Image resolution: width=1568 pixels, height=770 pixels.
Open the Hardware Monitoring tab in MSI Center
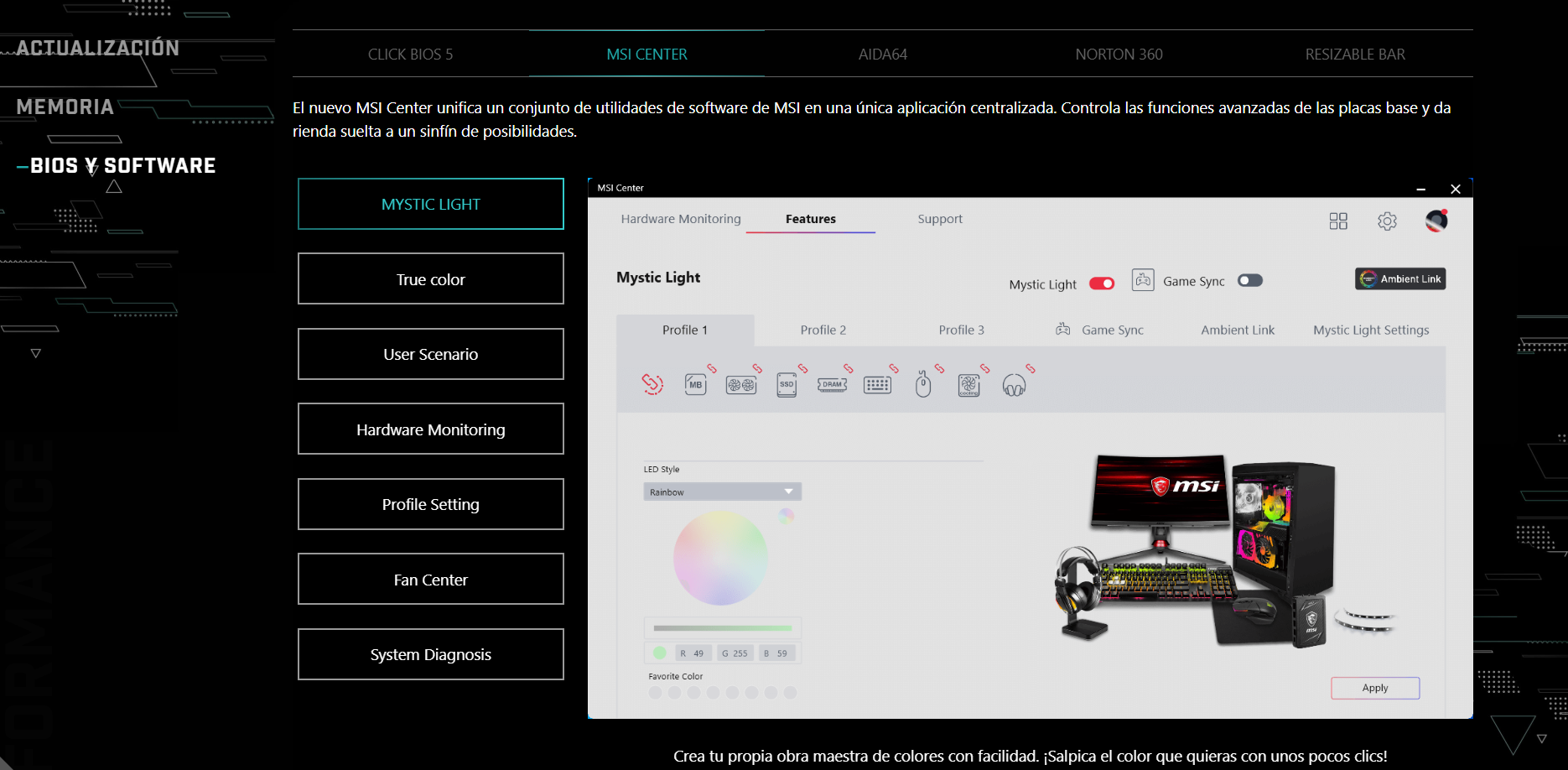pos(681,219)
